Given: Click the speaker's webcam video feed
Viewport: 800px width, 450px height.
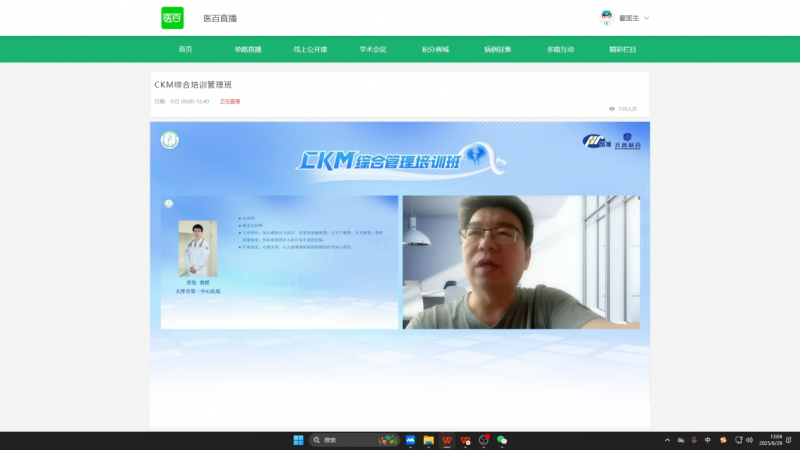Looking at the screenshot, I should pyautogui.click(x=520, y=262).
